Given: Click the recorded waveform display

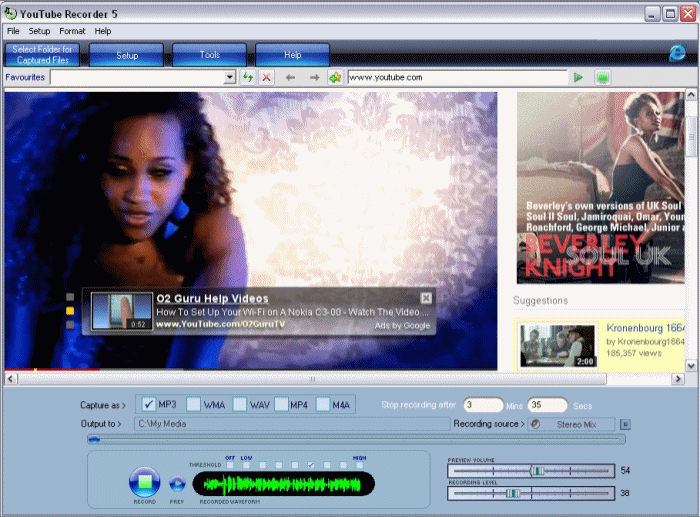Looking at the screenshot, I should (283, 484).
